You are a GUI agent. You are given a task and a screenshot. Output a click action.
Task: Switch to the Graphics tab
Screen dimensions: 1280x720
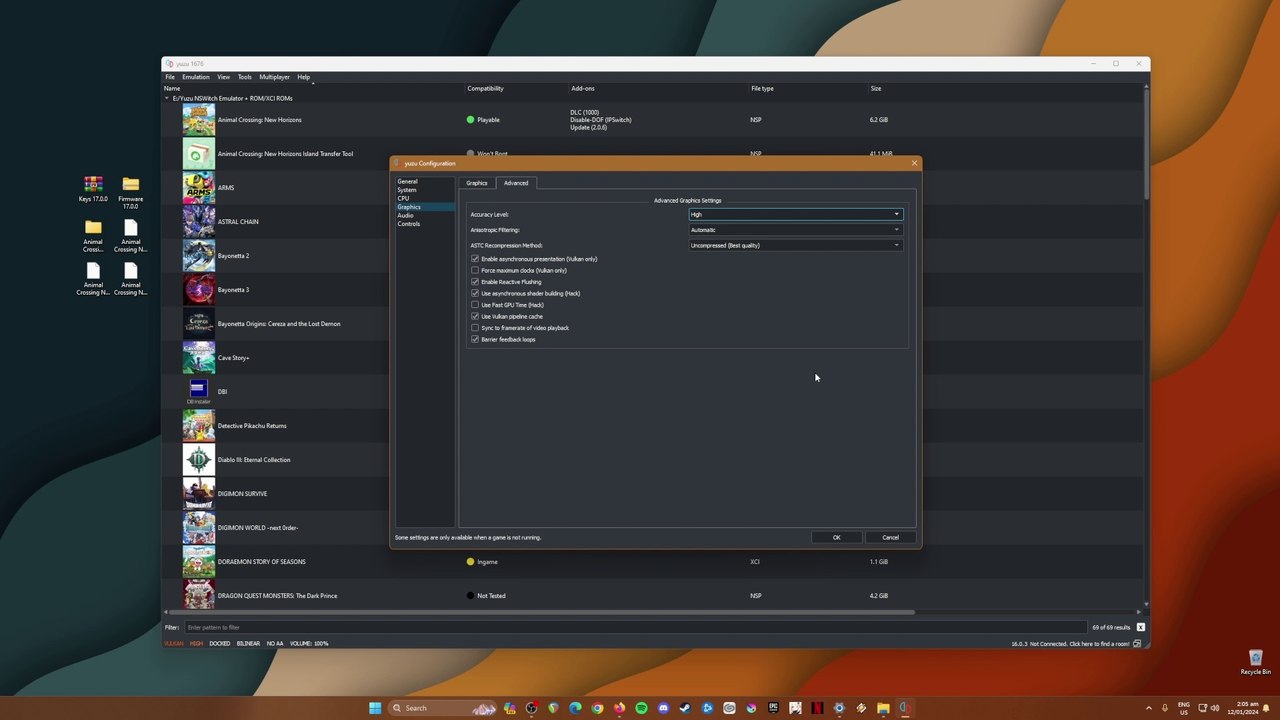pyautogui.click(x=477, y=183)
